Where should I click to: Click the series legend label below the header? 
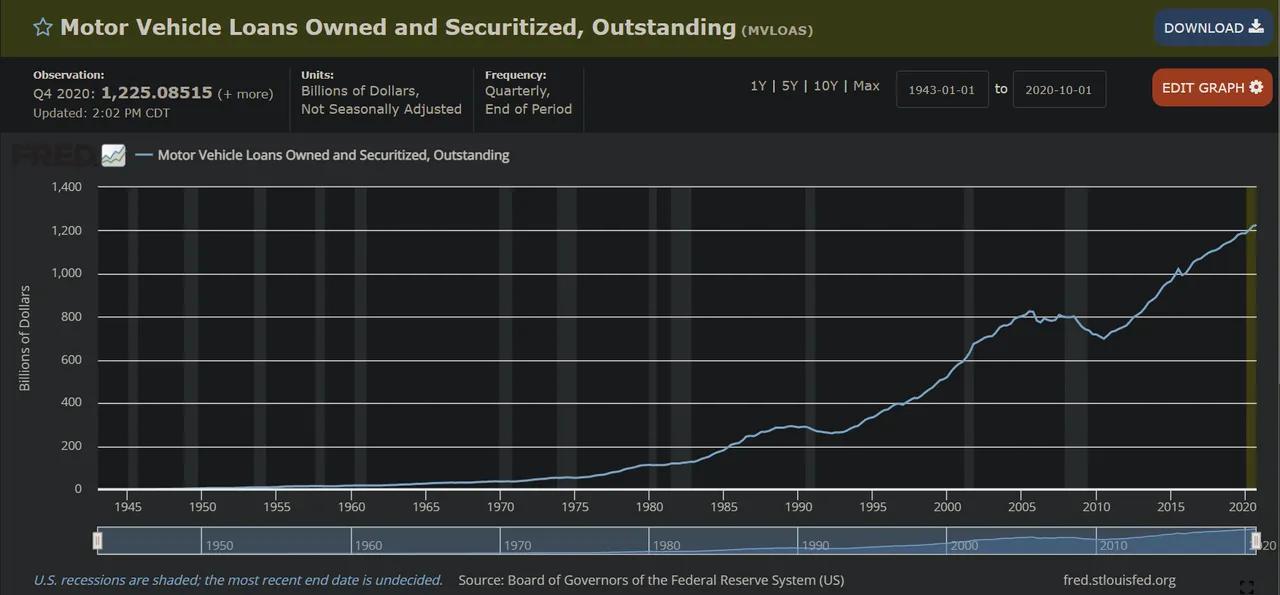(334, 155)
